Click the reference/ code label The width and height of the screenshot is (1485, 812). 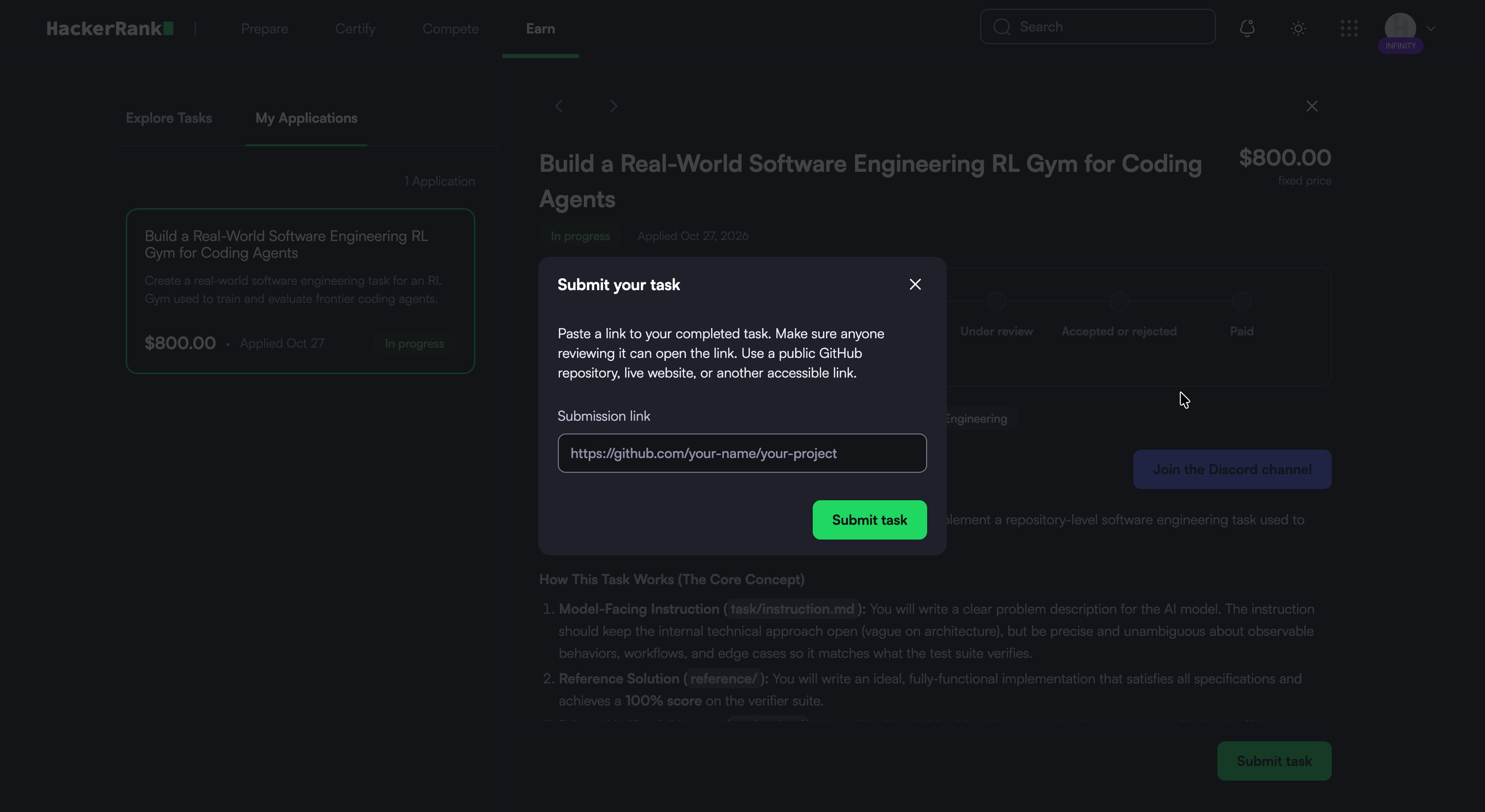(x=723, y=679)
